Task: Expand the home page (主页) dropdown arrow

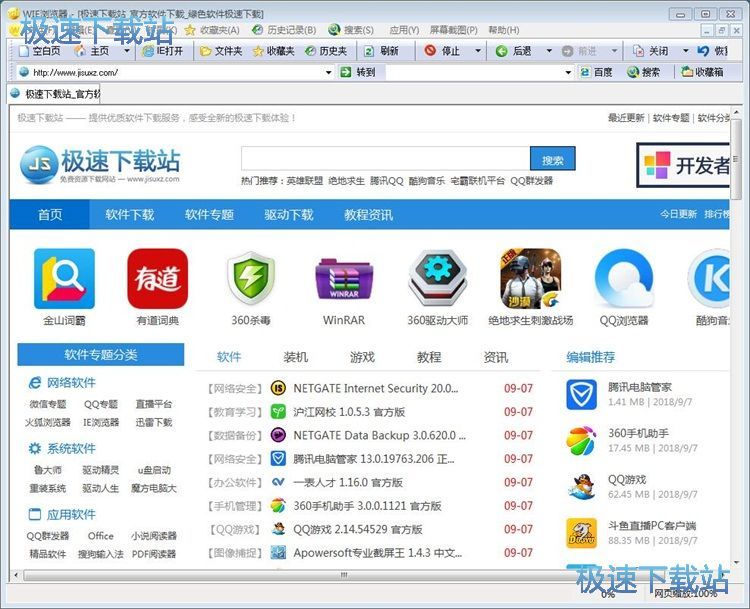Action: click(x=127, y=51)
